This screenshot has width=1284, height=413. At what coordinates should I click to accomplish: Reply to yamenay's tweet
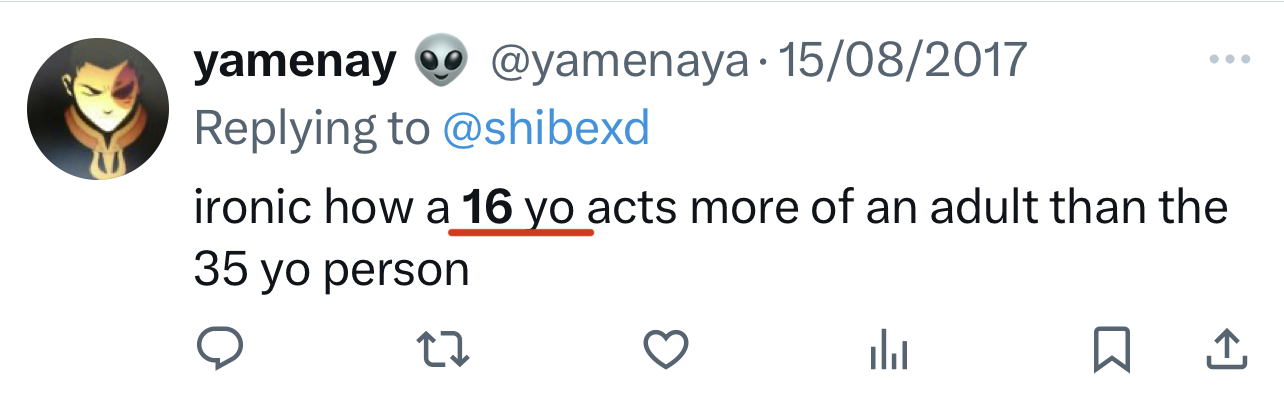coord(214,349)
